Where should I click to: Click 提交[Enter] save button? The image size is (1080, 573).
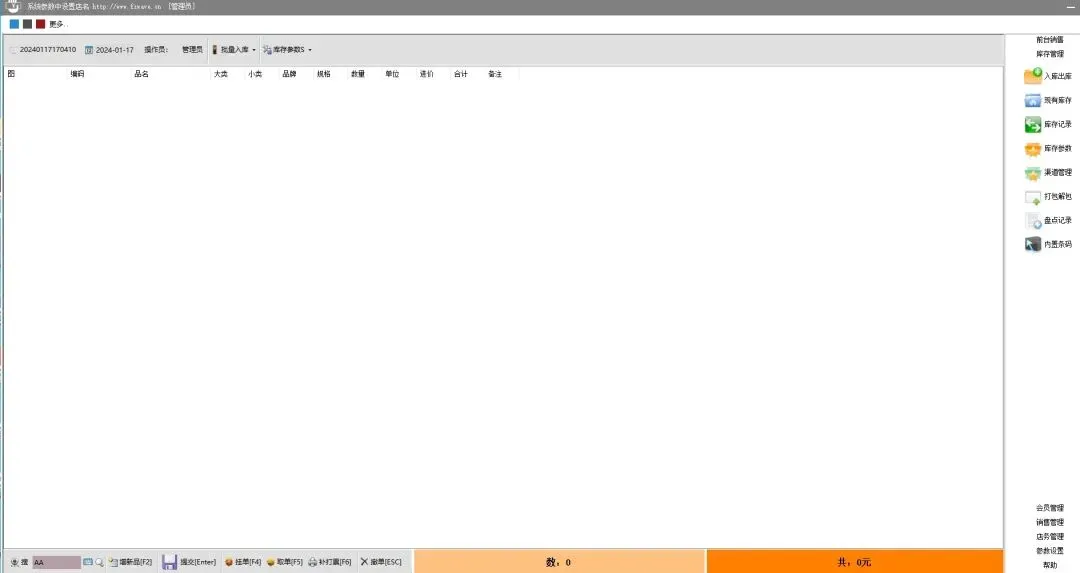tap(189, 562)
